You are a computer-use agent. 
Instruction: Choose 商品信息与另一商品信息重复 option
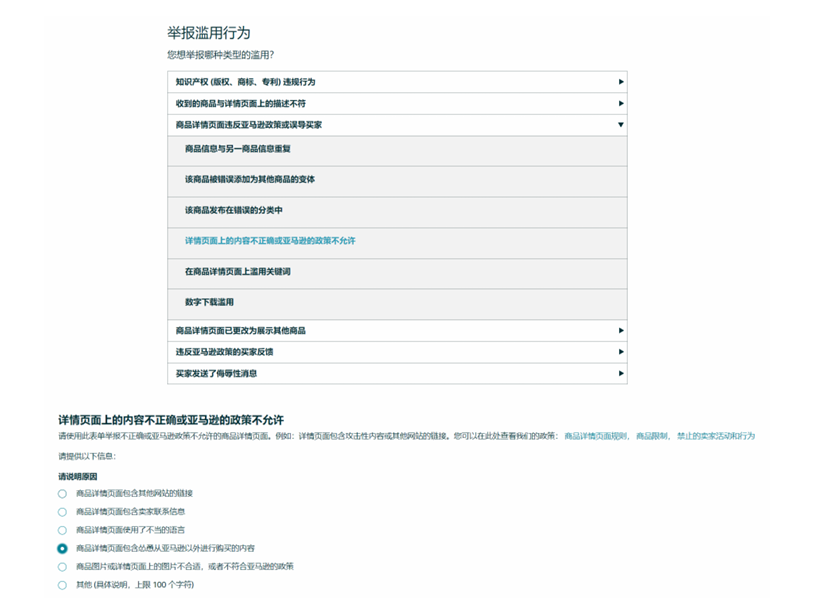coord(238,150)
